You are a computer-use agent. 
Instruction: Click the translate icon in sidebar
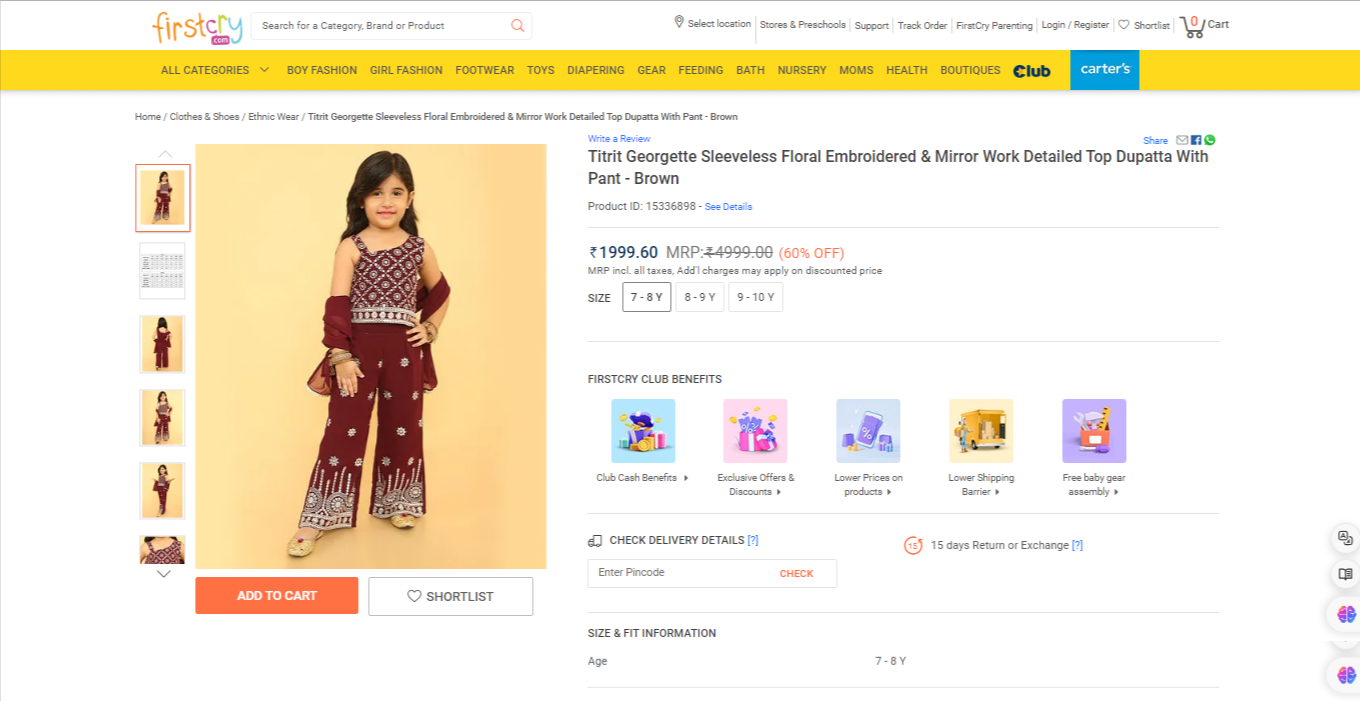click(x=1345, y=538)
